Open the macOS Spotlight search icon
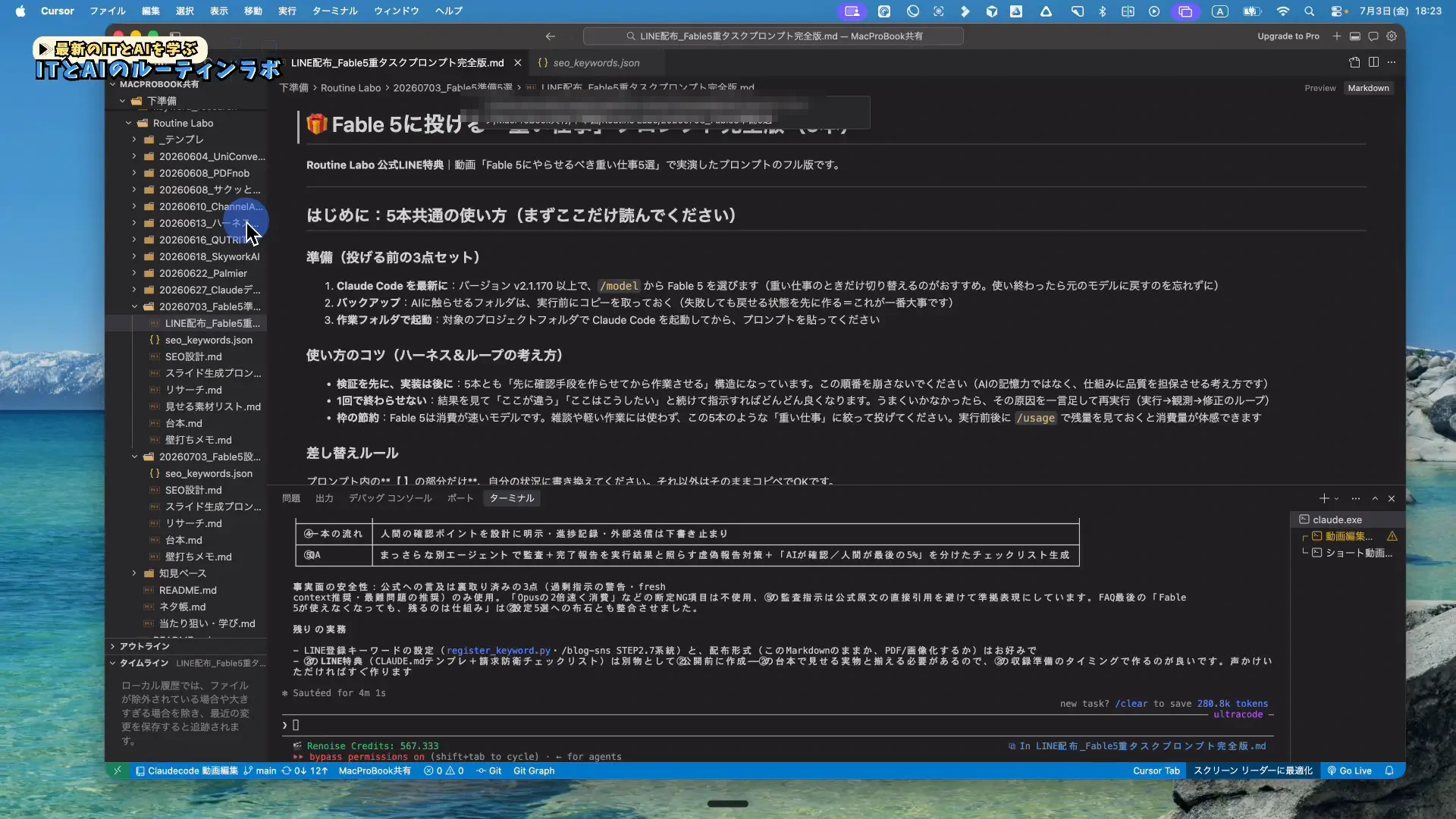Viewport: 1456px width, 819px height. pyautogui.click(x=1309, y=11)
